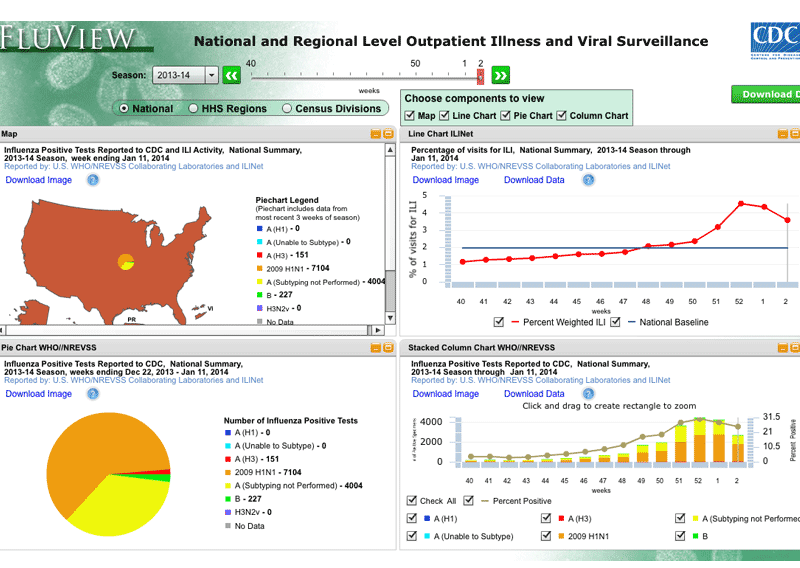Image resolution: width=800 pixels, height=568 pixels.
Task: Click the week 52 stacked column bar
Action: click(x=699, y=440)
